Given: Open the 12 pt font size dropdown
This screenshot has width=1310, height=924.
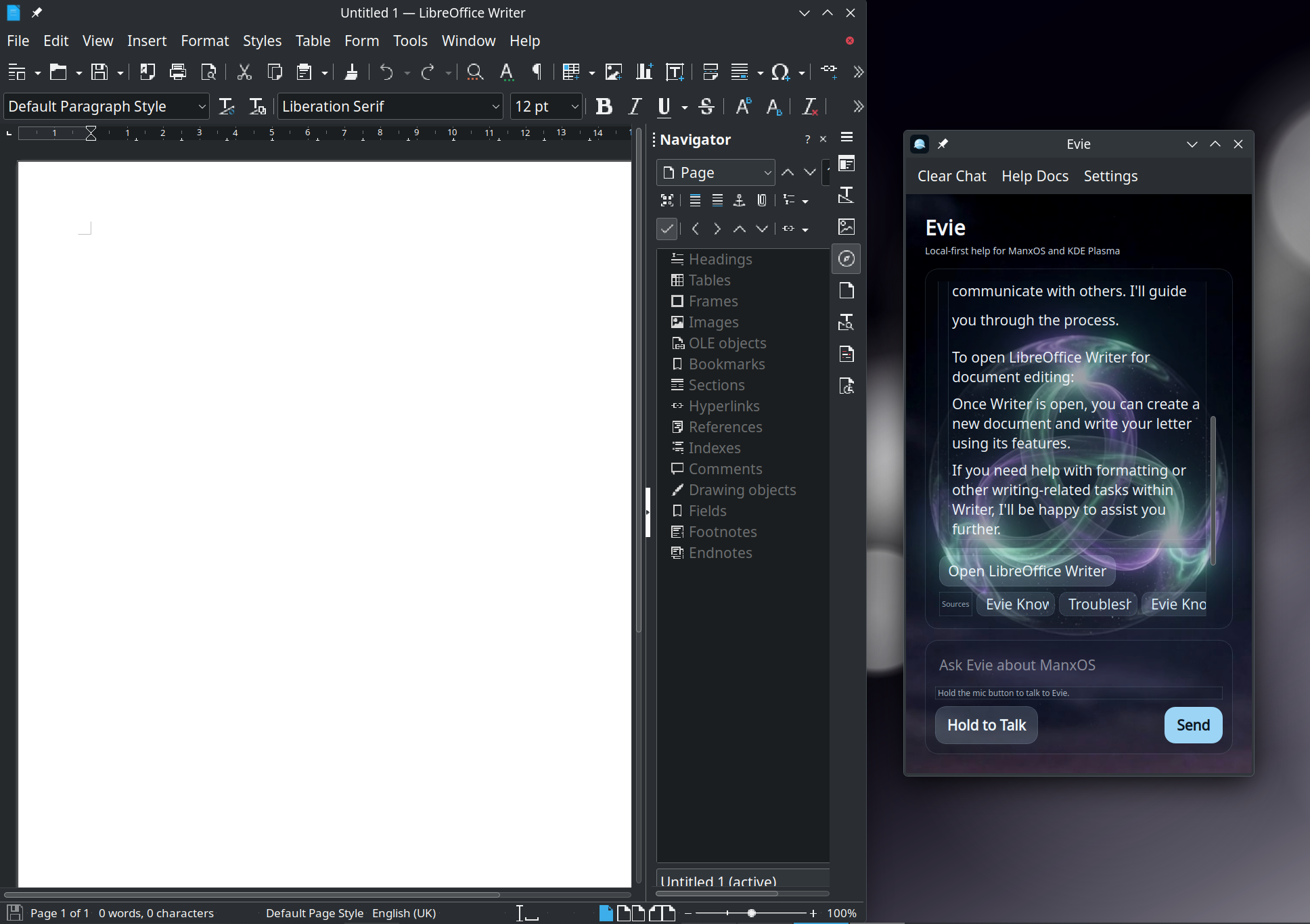Looking at the screenshot, I should 574,106.
